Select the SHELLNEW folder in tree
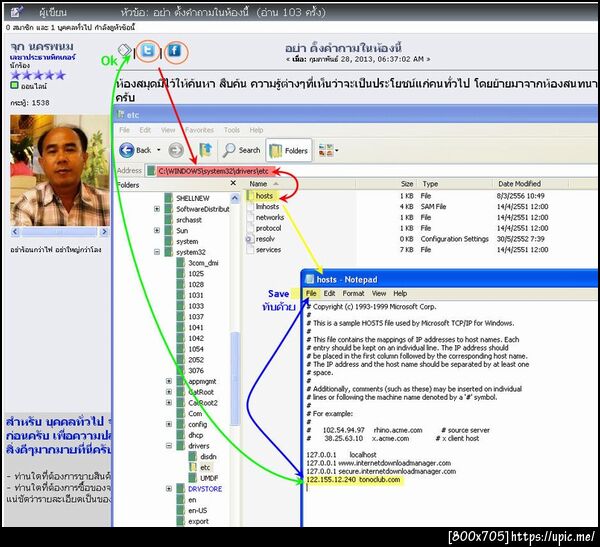 [188, 198]
